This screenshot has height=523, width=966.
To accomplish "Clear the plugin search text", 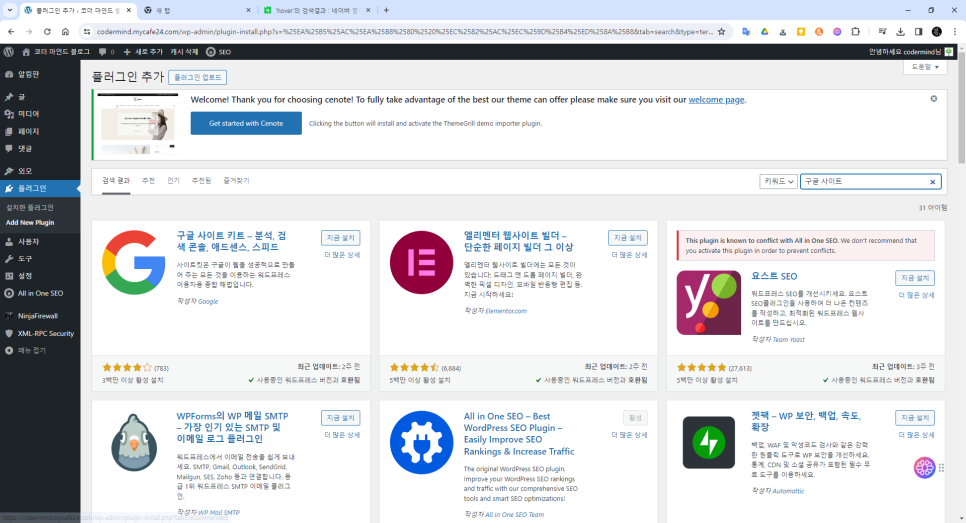I will [x=933, y=182].
